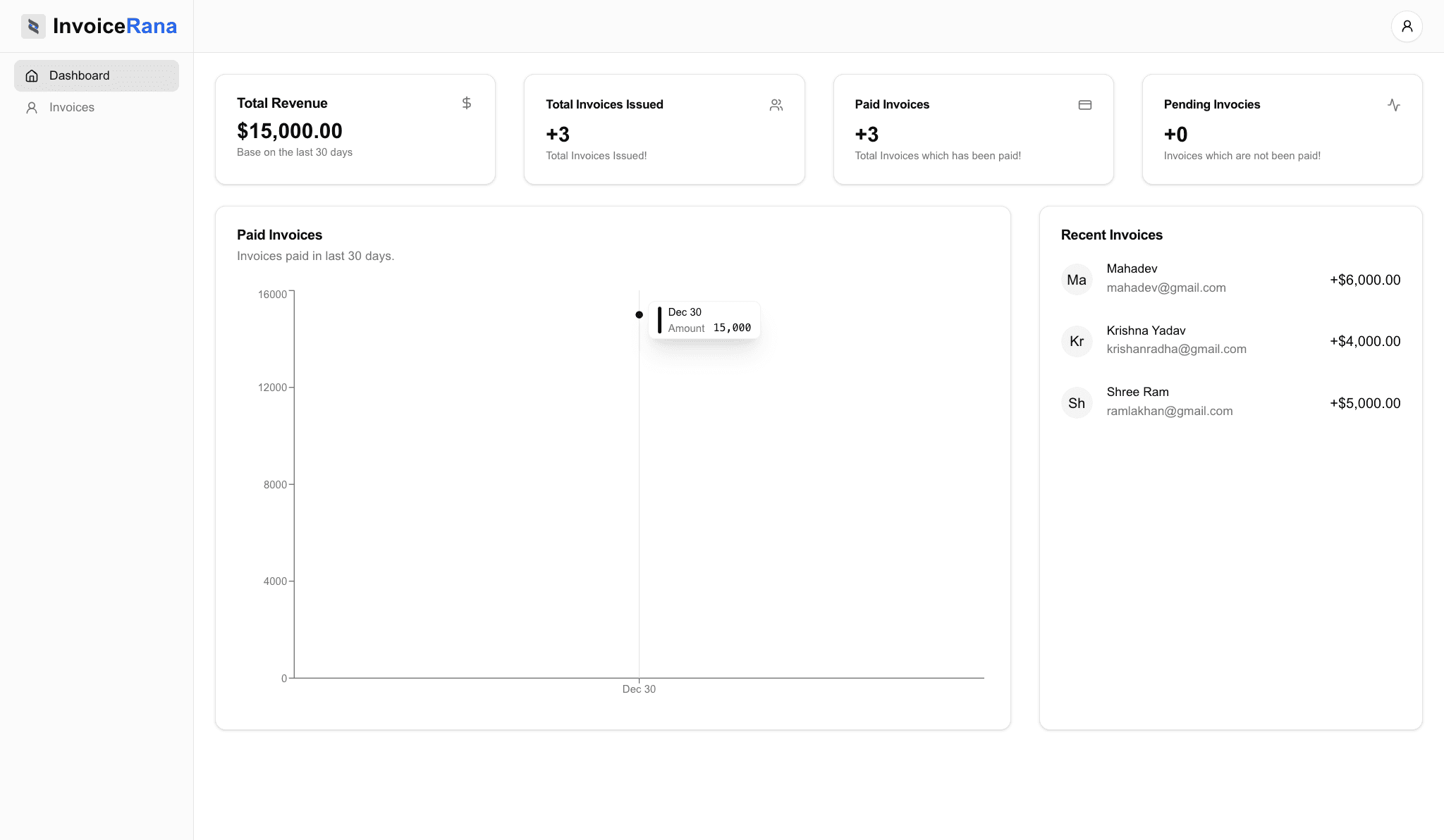This screenshot has width=1444, height=840.
Task: Click the activity icon on Pending Invocies card
Action: (1394, 104)
